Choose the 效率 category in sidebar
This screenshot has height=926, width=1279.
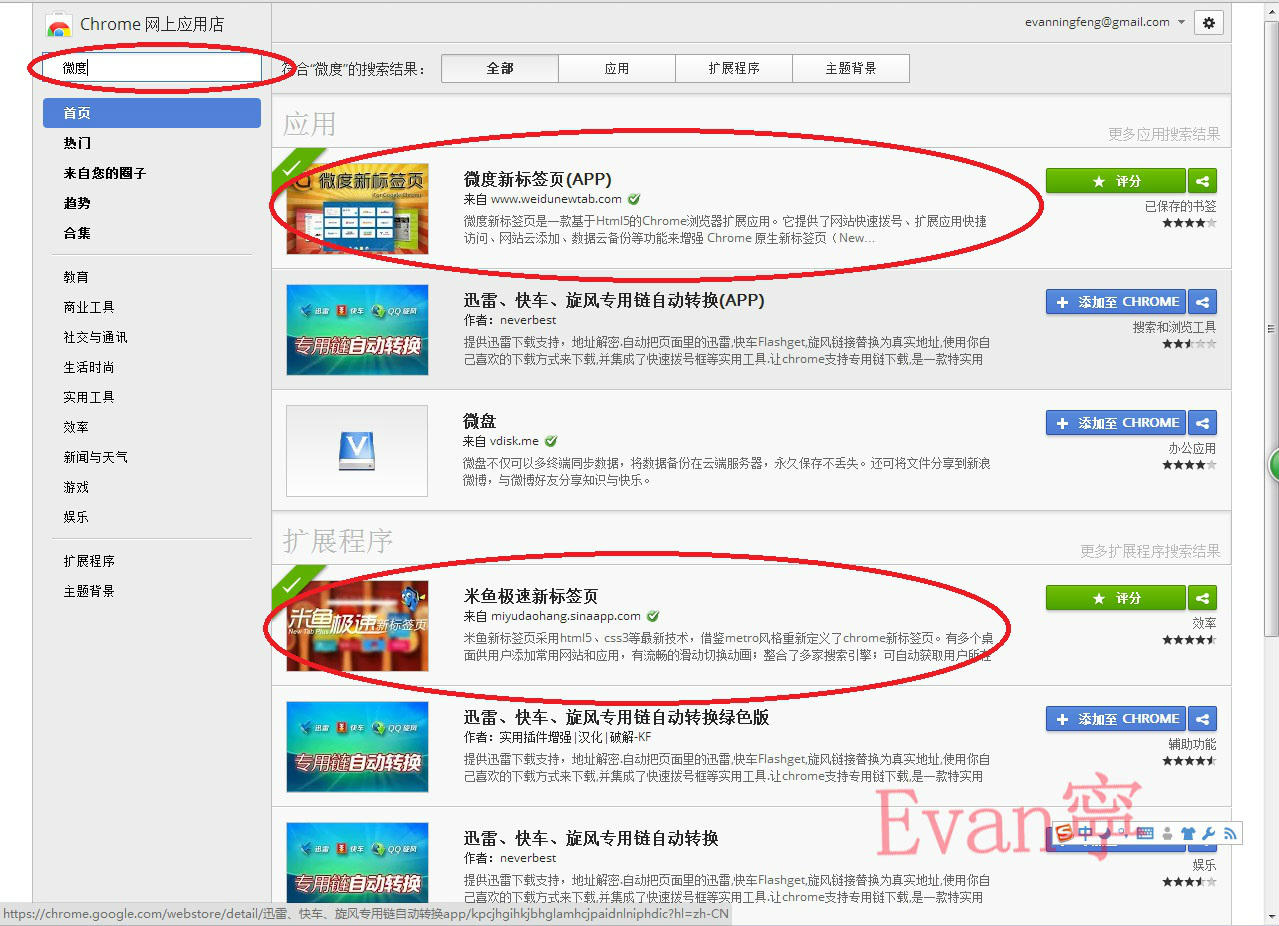(76, 427)
